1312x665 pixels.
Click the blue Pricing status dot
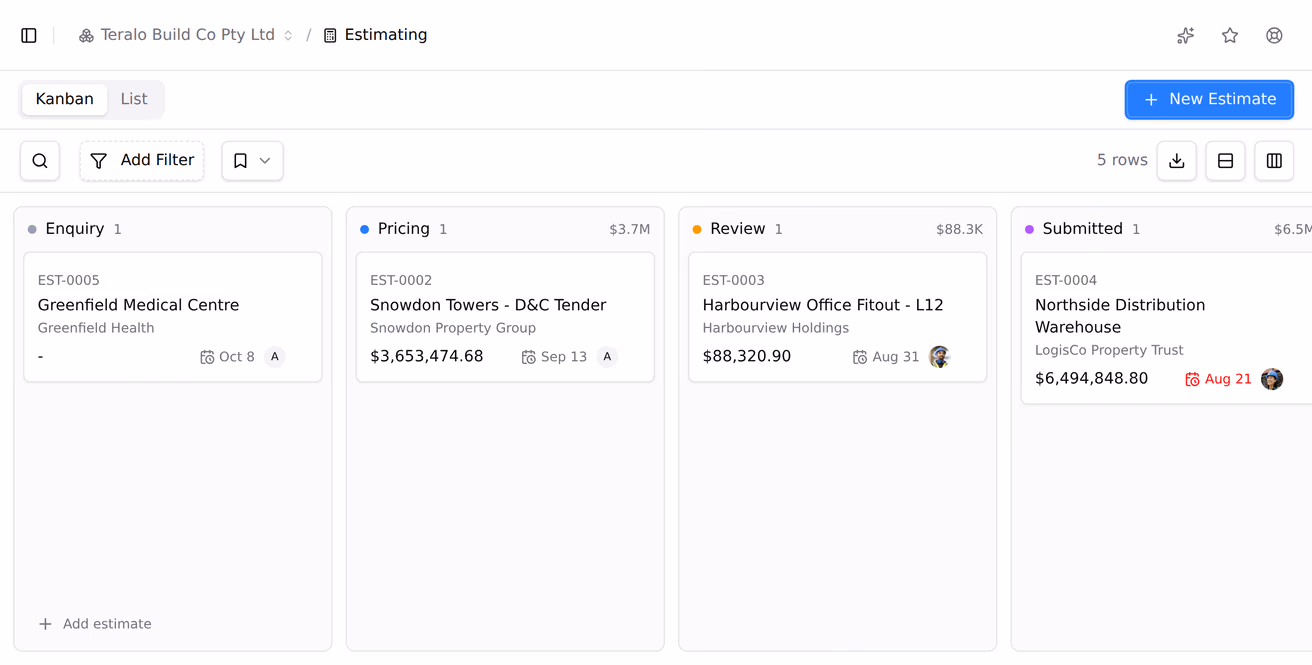[364, 229]
